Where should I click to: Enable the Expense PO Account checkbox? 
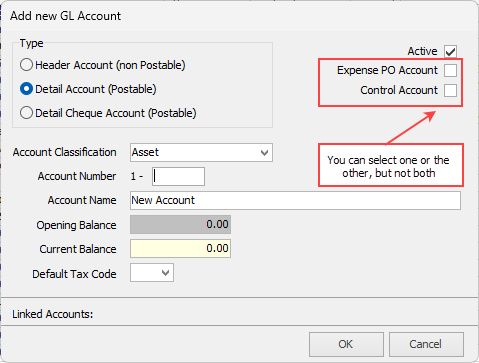(x=450, y=70)
